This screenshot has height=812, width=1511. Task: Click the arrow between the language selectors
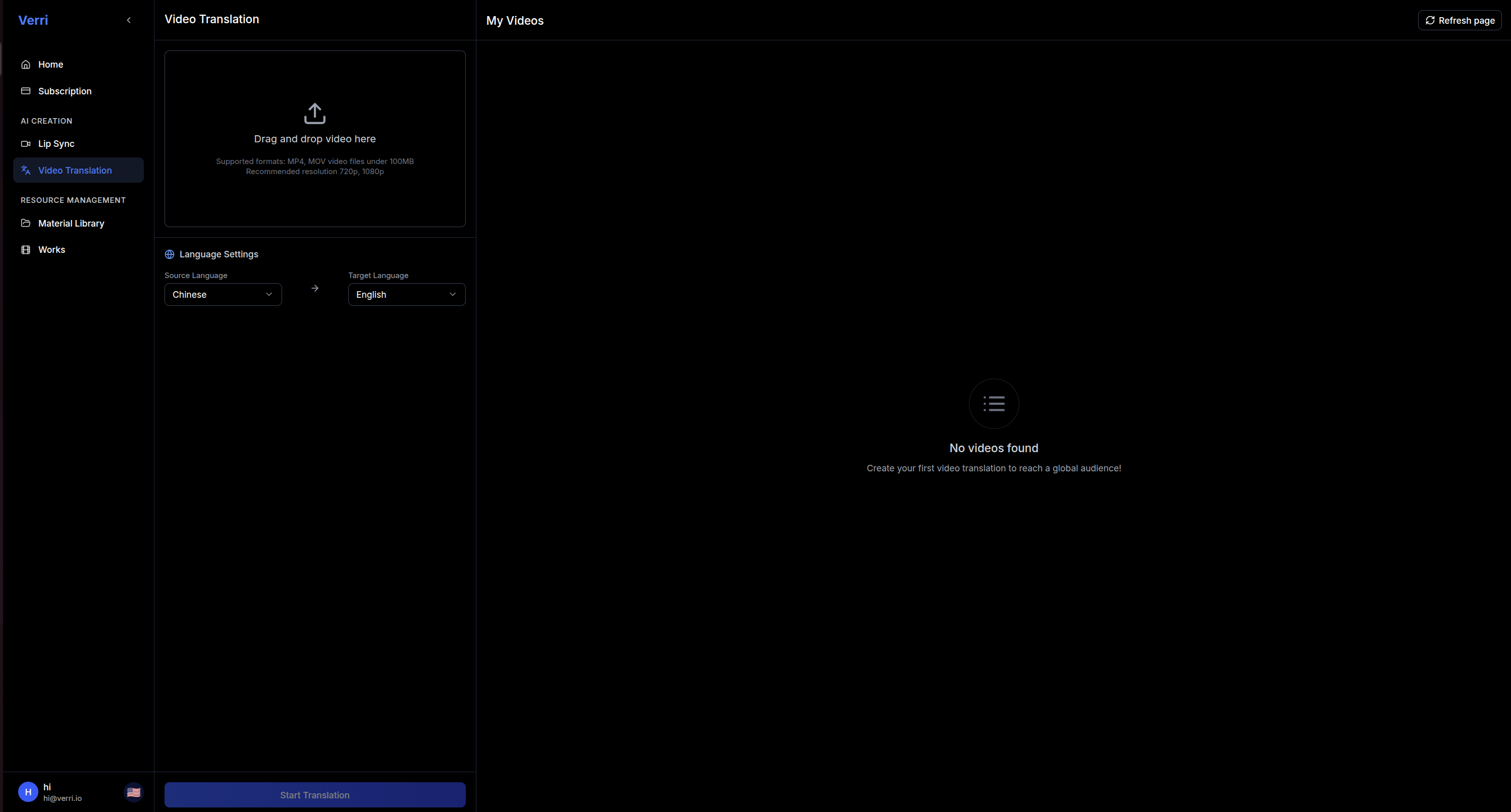click(315, 288)
